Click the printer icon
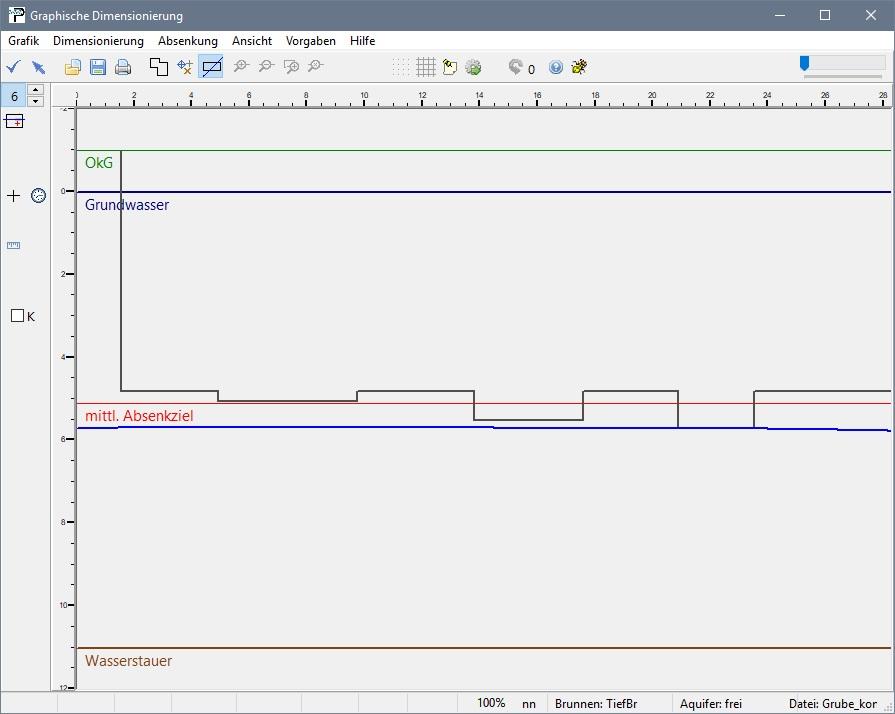 [123, 67]
